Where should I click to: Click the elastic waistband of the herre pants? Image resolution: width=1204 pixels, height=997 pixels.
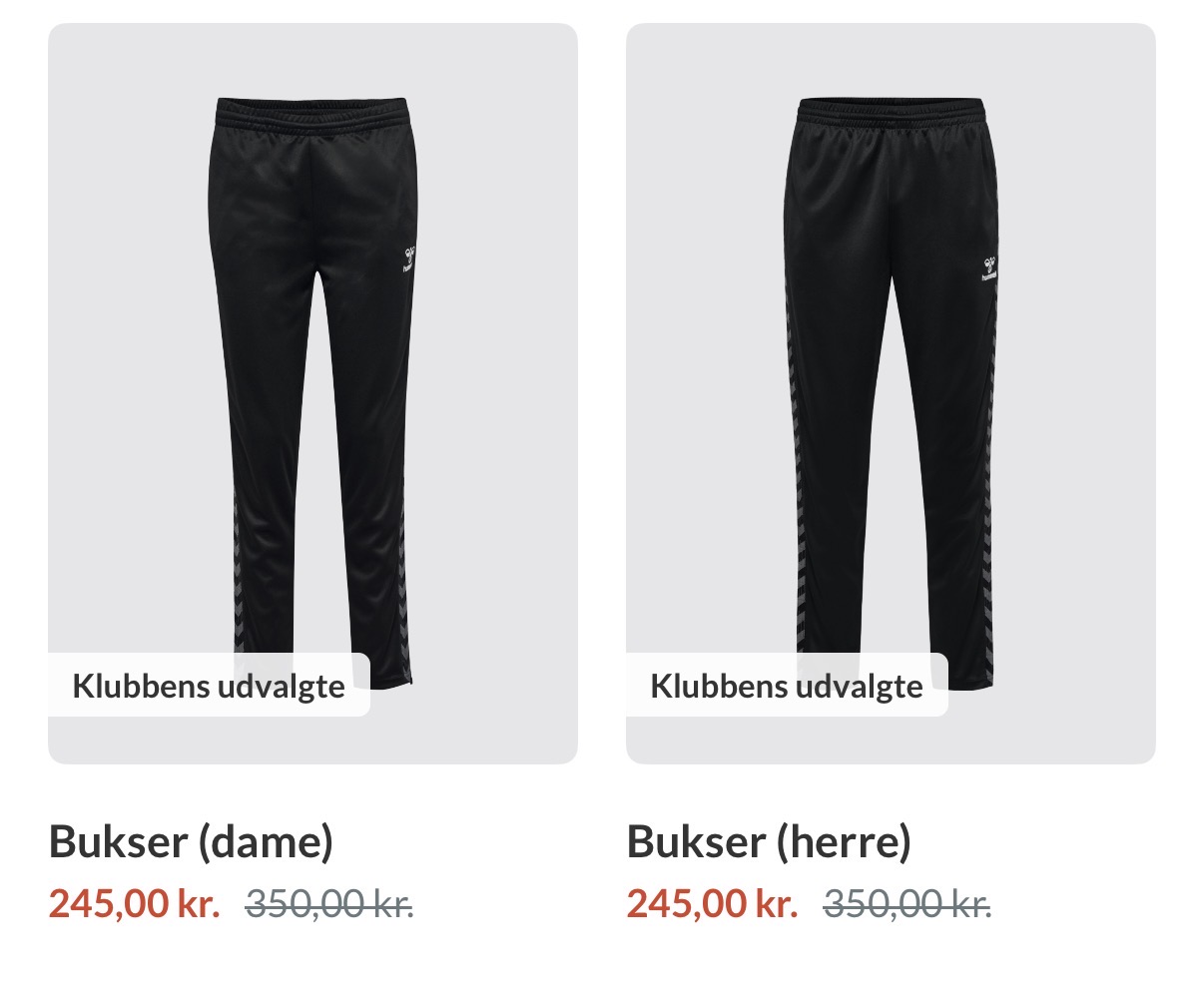click(x=891, y=110)
